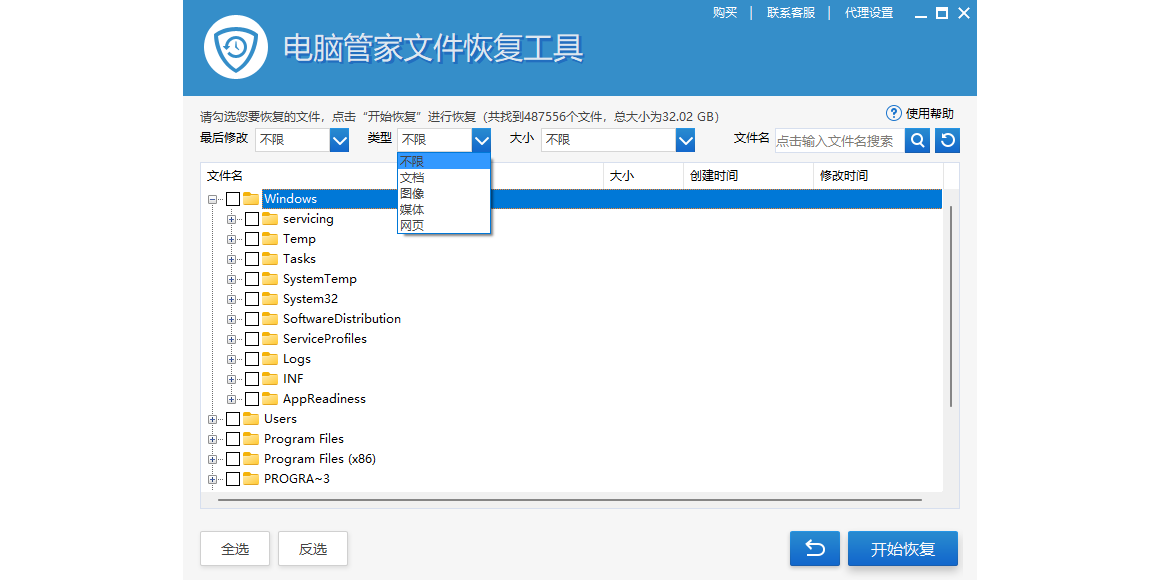Click the Users folder icon
This screenshot has width=1160, height=580.
tap(251, 419)
